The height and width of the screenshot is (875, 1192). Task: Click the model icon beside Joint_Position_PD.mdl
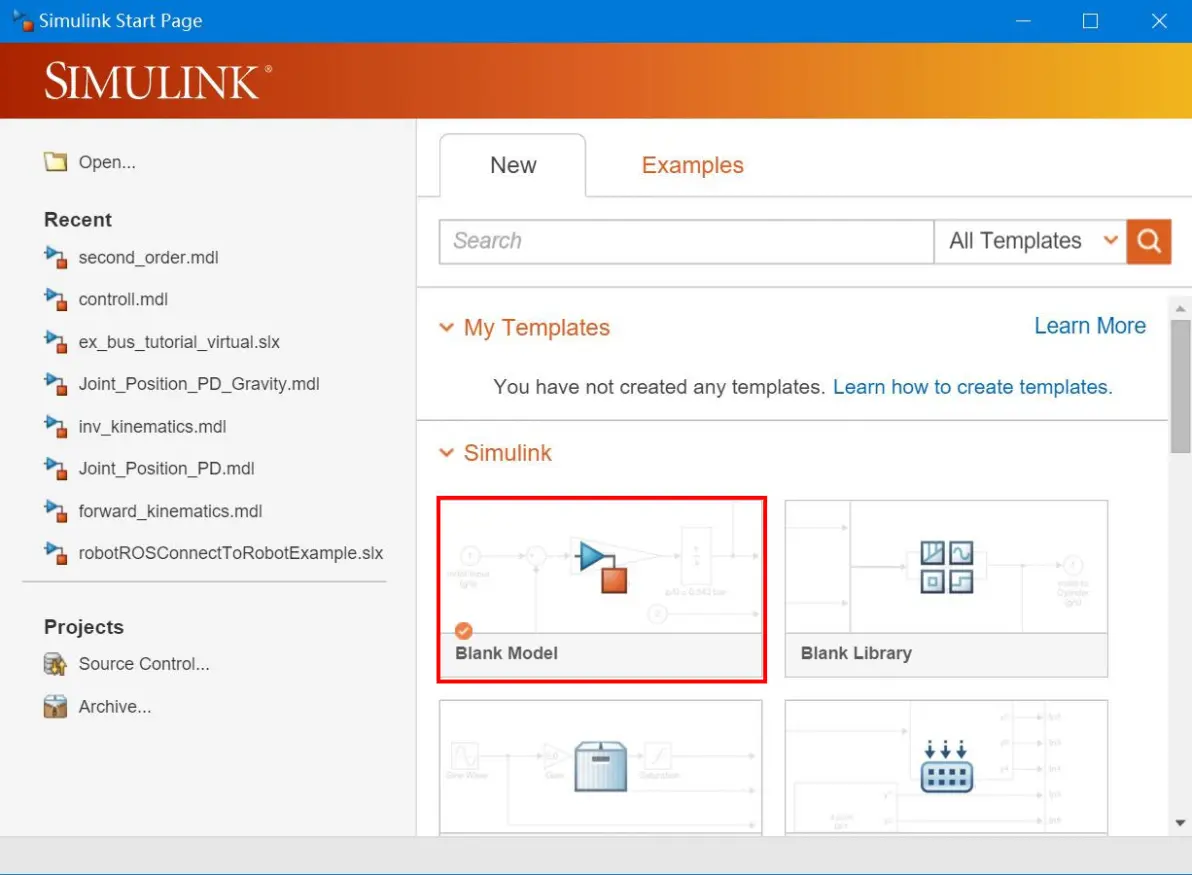[x=55, y=468]
